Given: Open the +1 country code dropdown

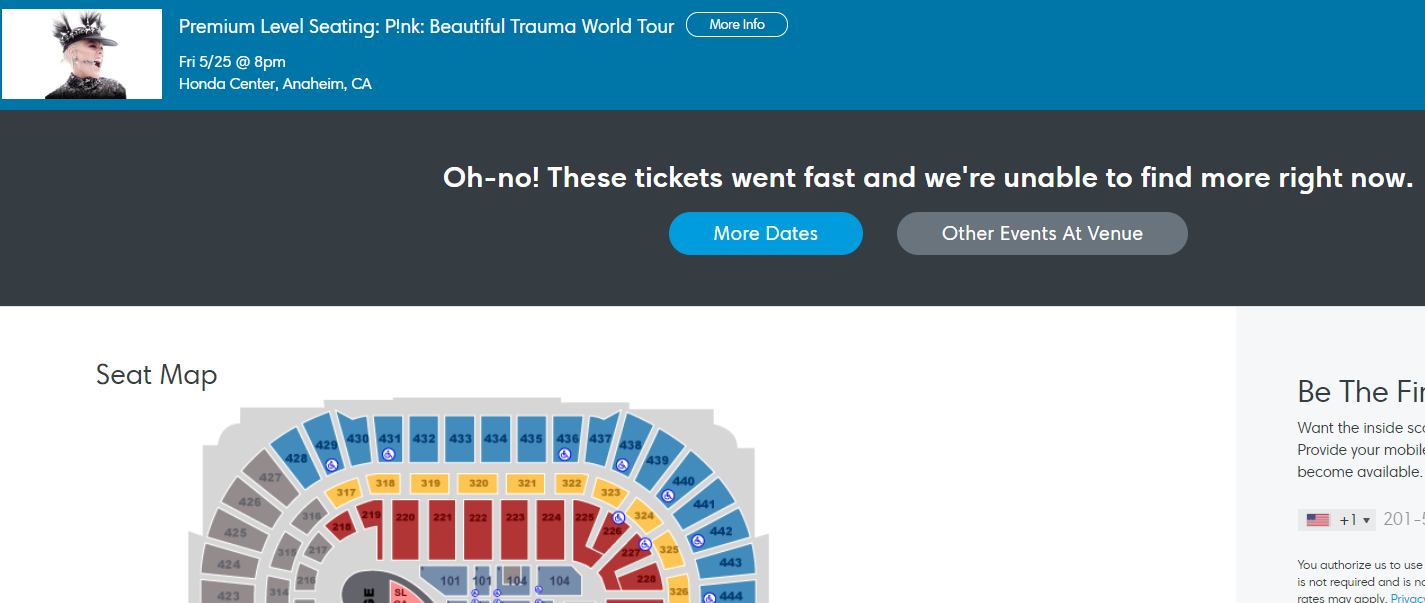Looking at the screenshot, I should [x=1355, y=520].
